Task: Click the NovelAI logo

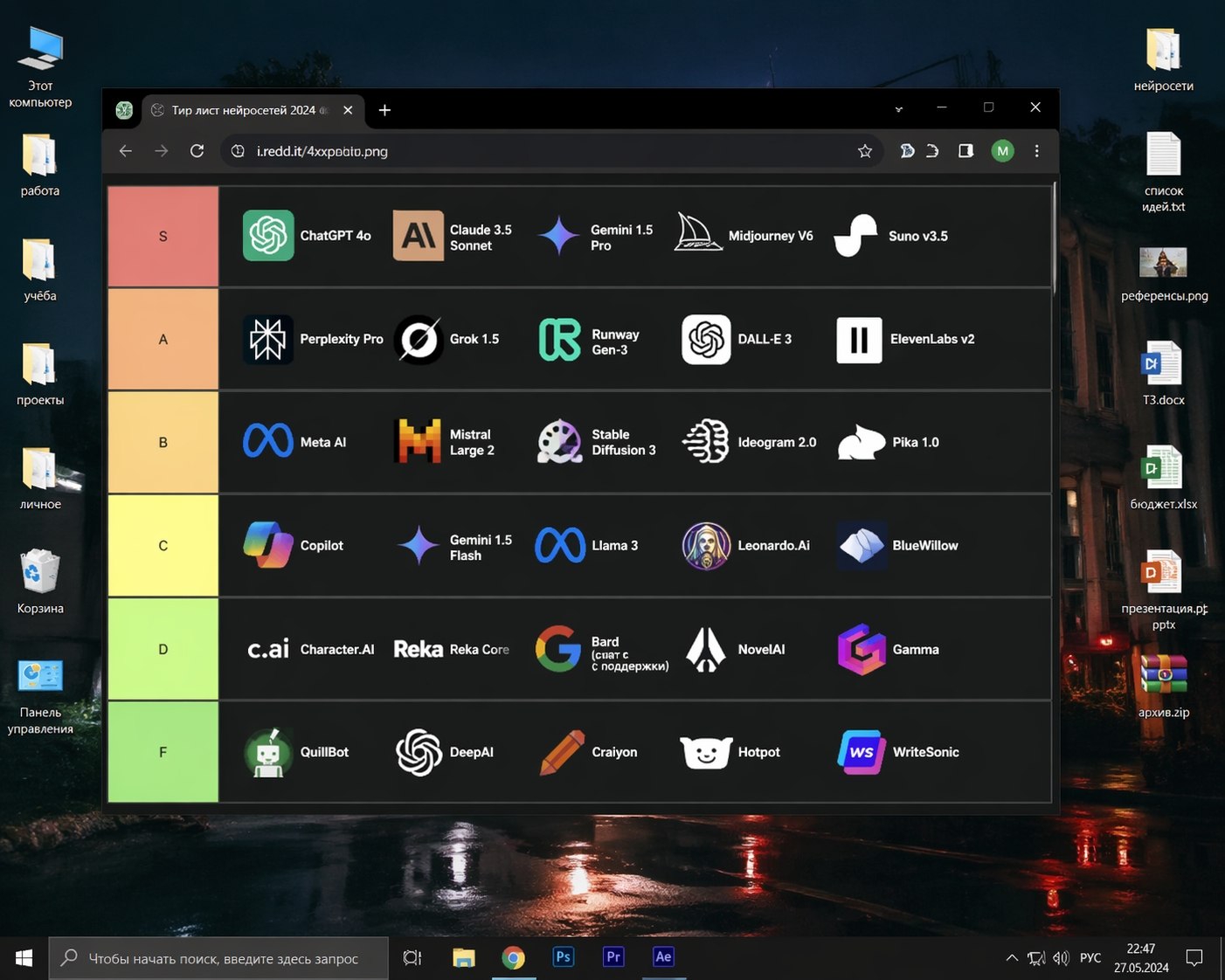Action: click(705, 649)
